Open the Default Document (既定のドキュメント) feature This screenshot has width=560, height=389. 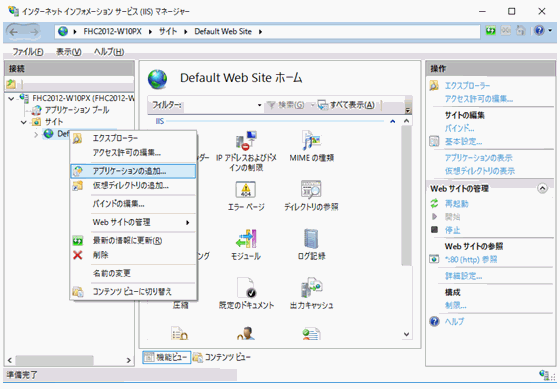(246, 294)
